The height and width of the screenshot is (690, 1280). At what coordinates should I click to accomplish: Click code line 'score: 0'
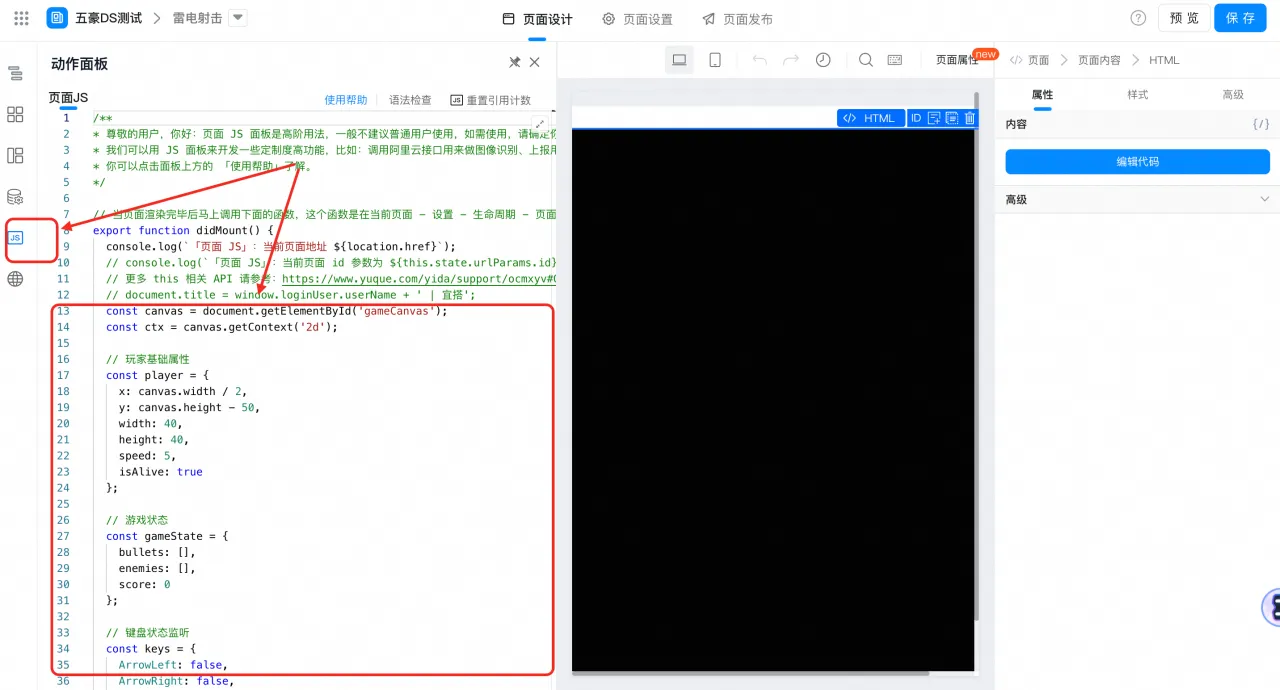coord(144,584)
